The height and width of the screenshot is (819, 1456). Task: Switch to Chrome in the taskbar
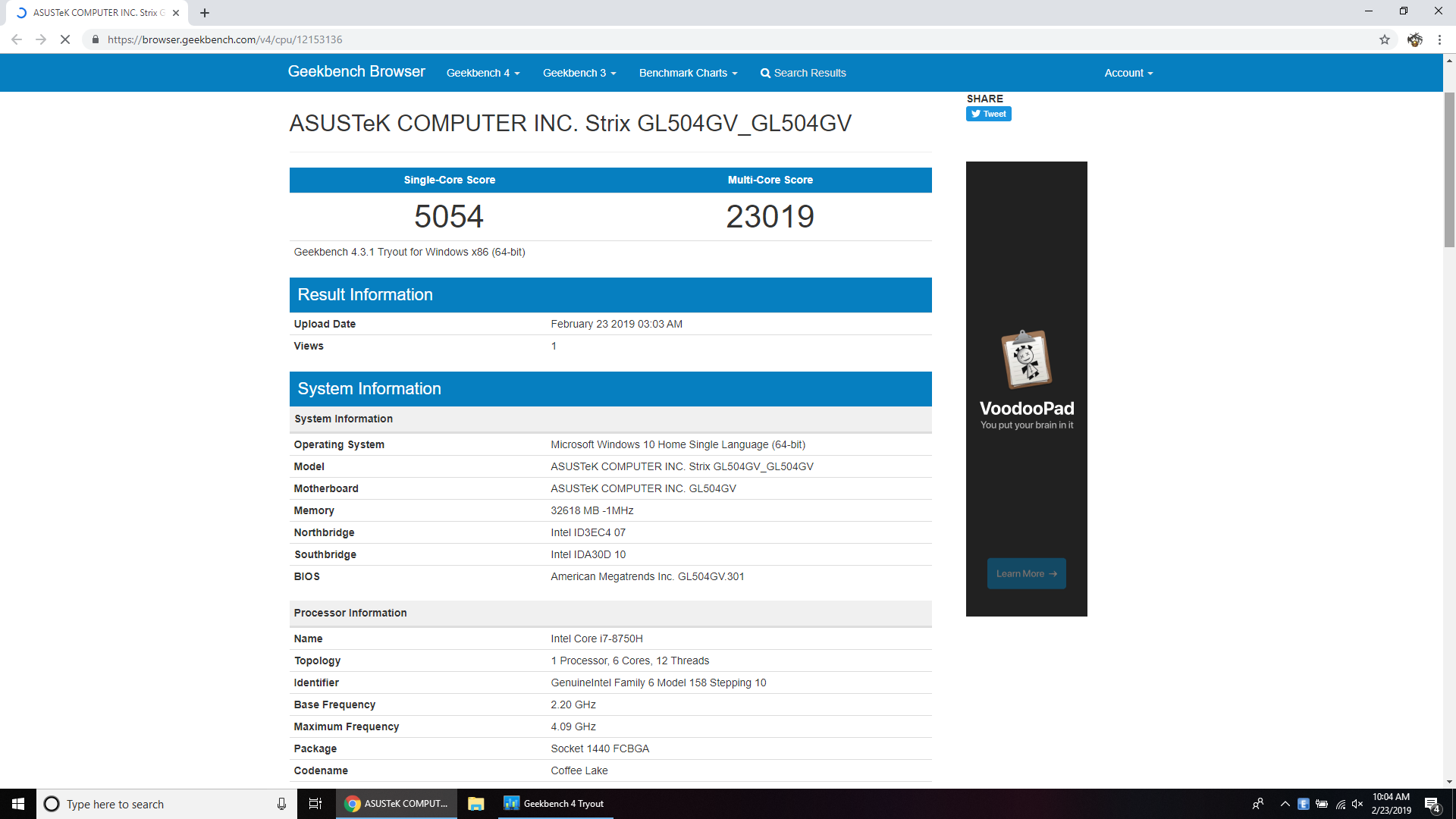click(x=397, y=804)
